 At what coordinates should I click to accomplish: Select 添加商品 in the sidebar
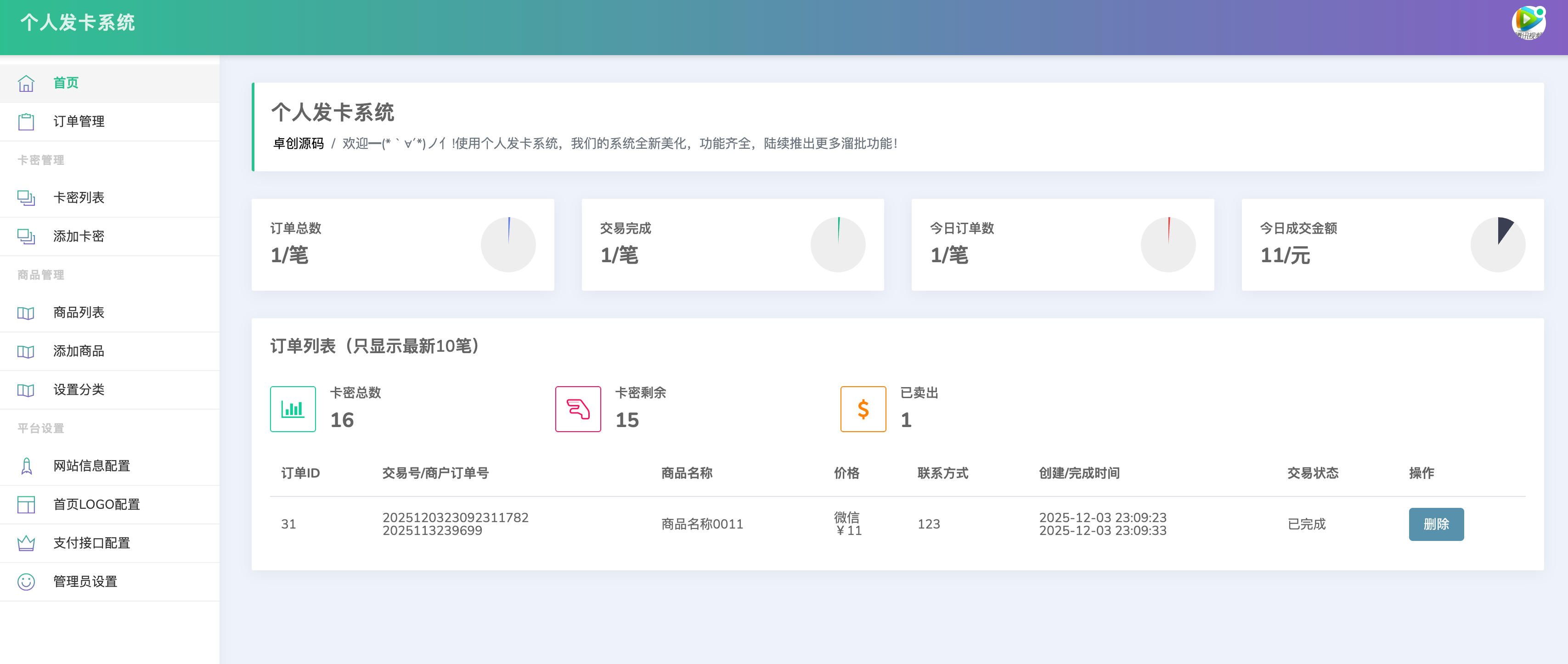point(110,351)
